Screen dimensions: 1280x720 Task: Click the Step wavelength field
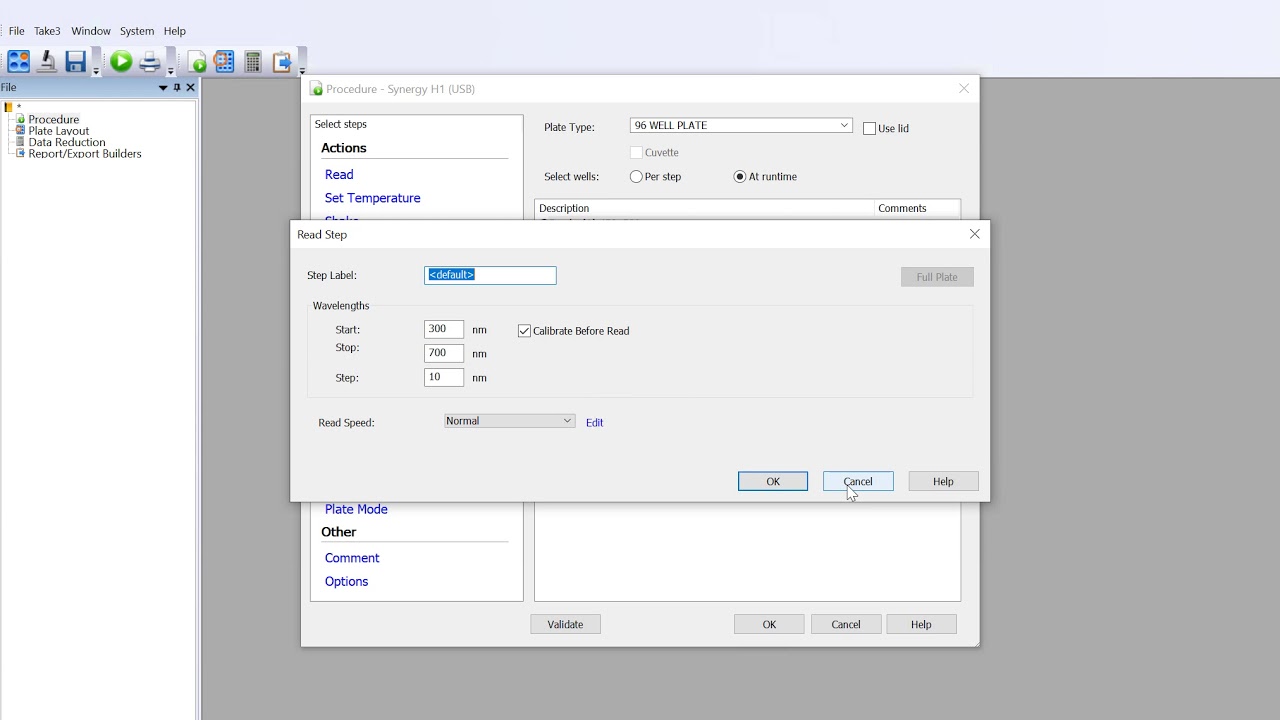444,377
